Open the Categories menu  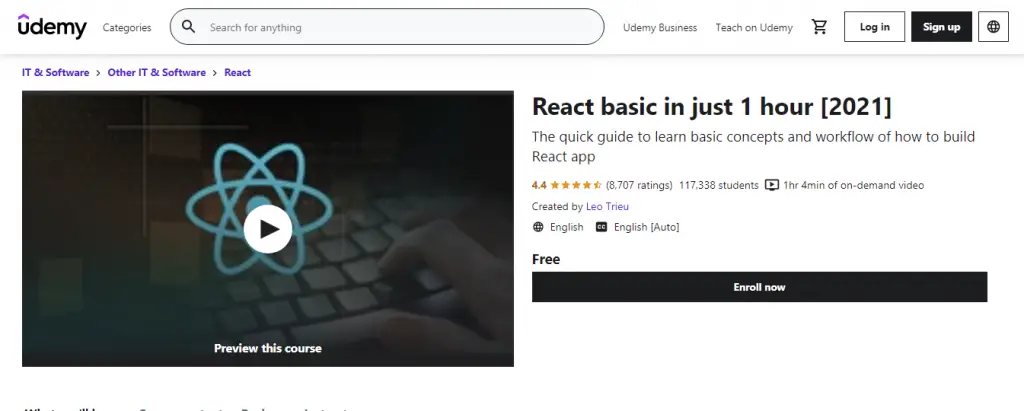coord(127,28)
